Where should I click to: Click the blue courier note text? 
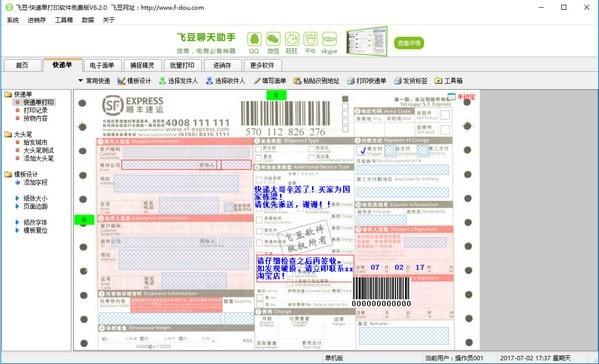pyautogui.click(x=302, y=197)
